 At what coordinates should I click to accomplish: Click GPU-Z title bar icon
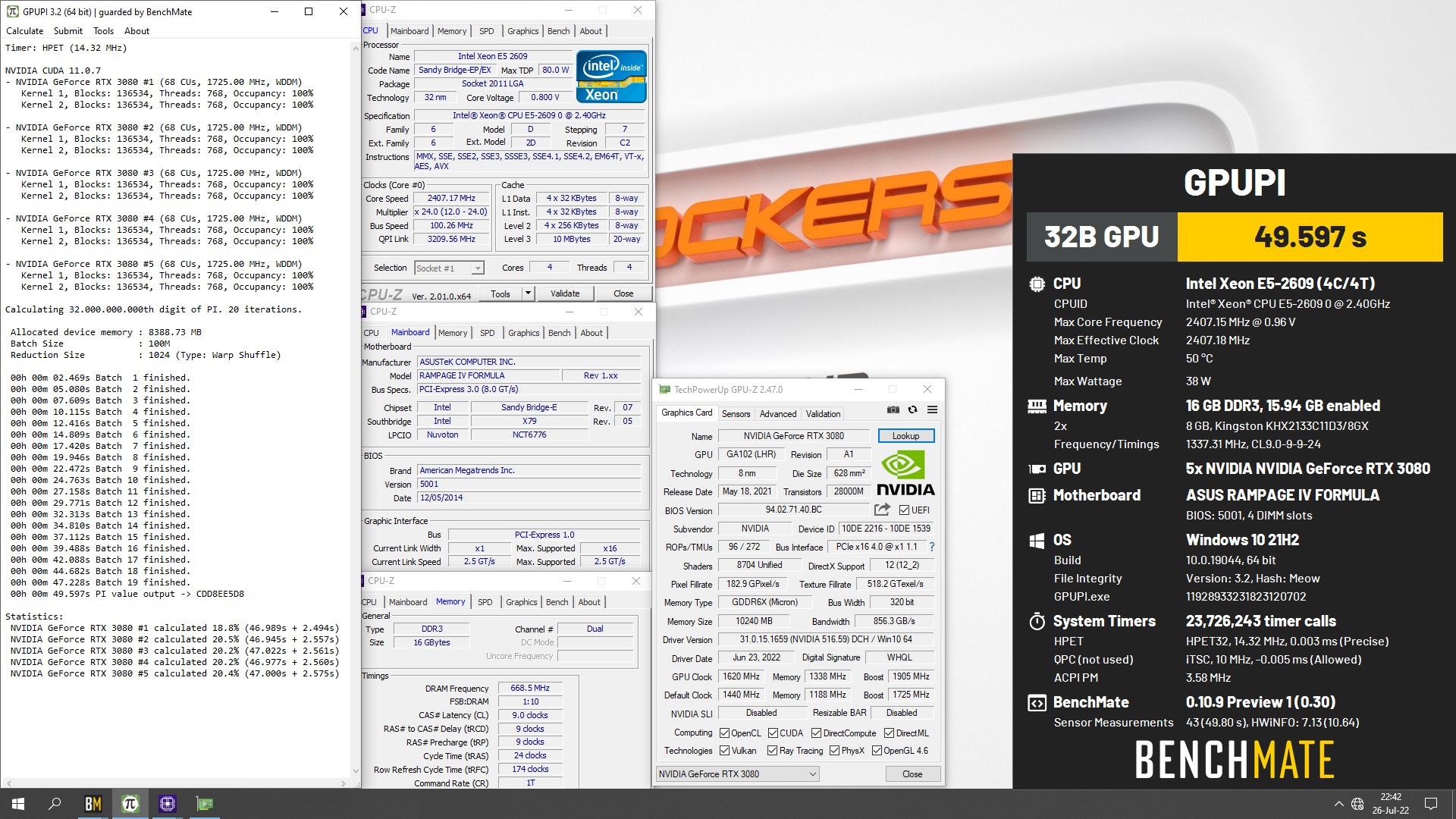click(665, 390)
